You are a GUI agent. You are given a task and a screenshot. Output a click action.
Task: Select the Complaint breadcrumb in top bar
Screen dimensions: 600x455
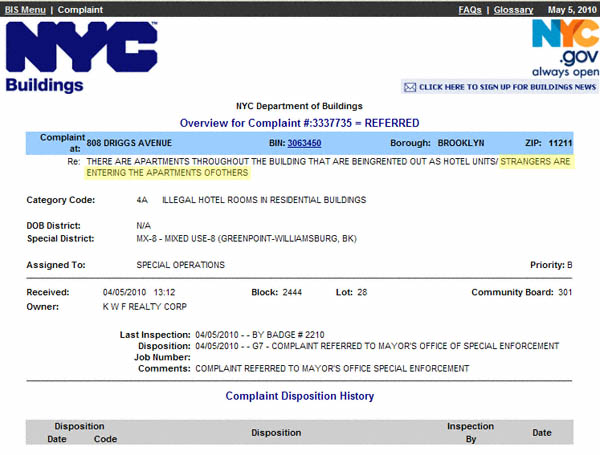tap(80, 9)
